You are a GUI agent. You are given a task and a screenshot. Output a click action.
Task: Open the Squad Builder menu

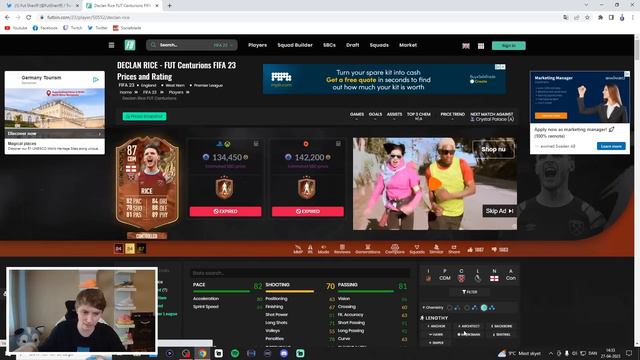click(x=295, y=45)
